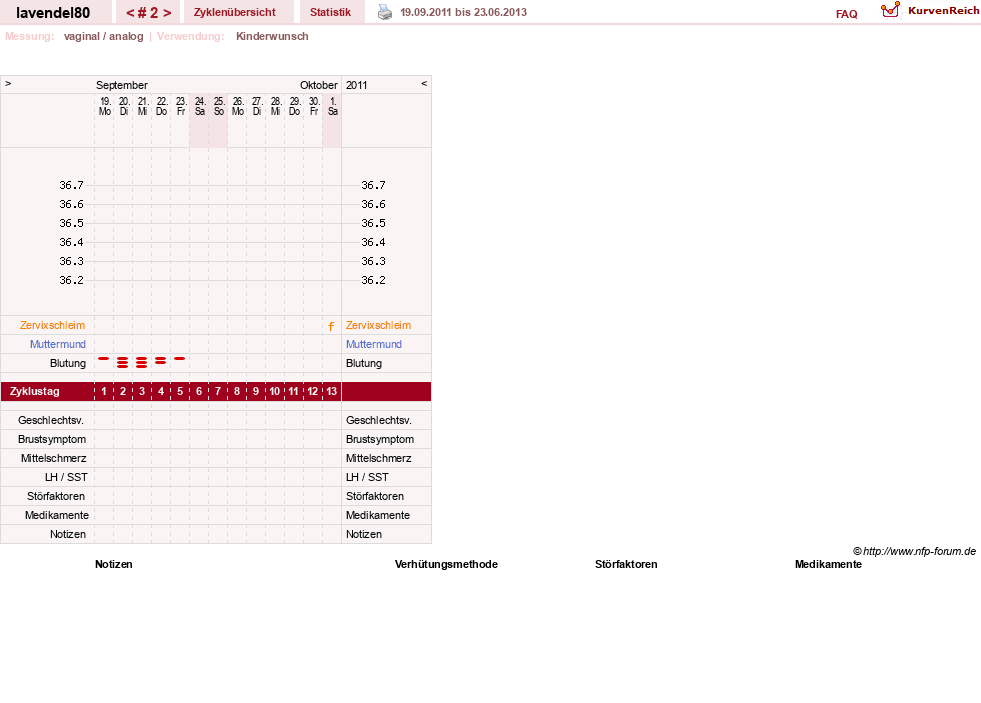Click medium bleeding mark on September 22
Image resolution: width=981 pixels, height=703 pixels.
tap(161, 361)
